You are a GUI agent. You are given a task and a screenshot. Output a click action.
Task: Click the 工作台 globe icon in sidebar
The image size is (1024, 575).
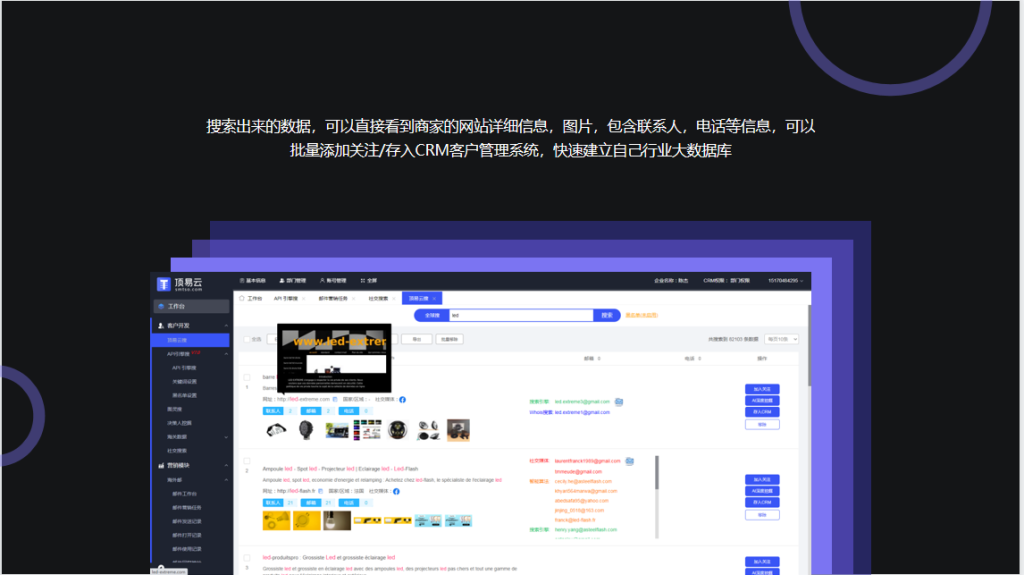(161, 306)
